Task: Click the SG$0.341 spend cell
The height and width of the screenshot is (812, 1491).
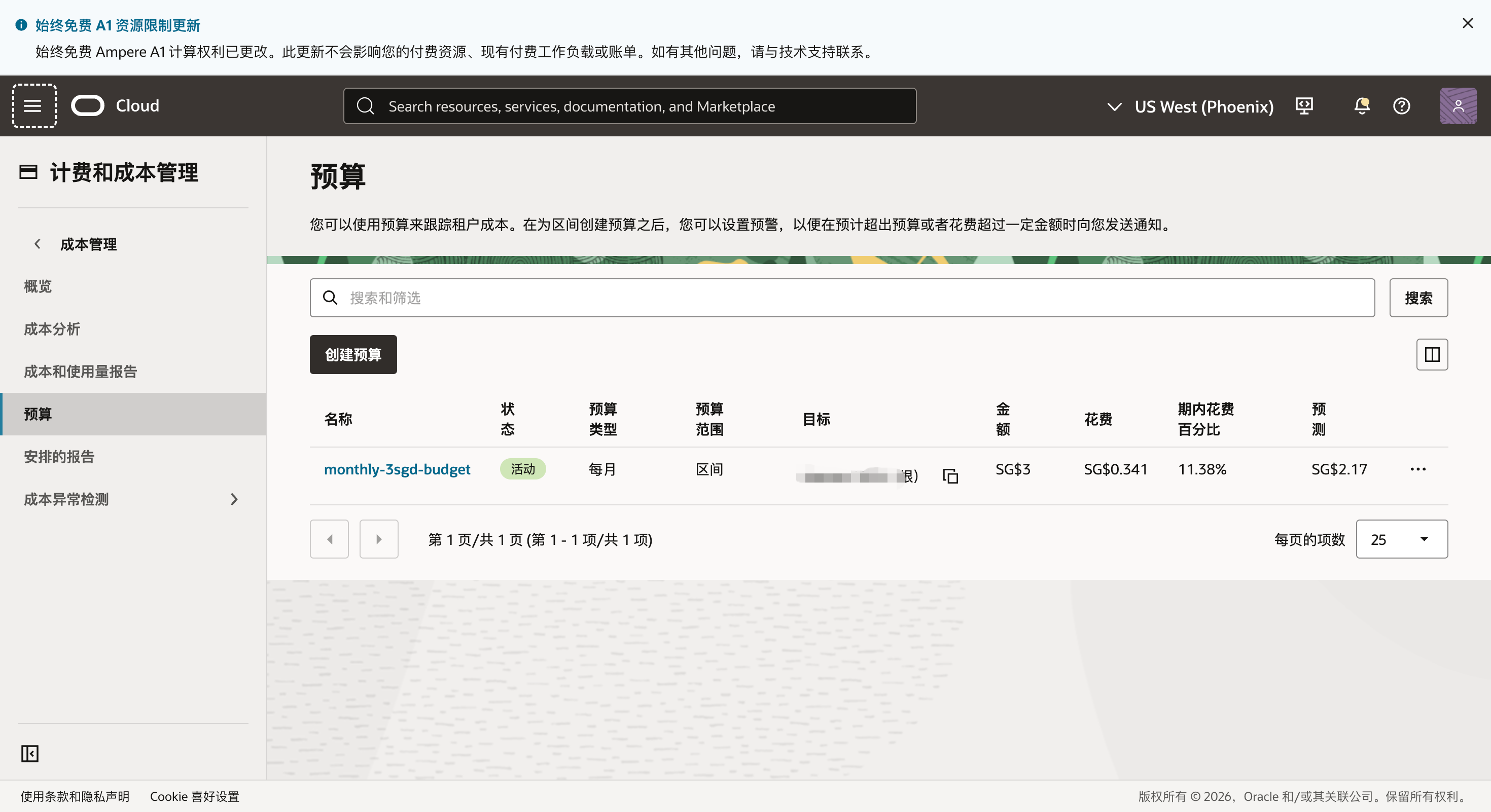Action: coord(1115,469)
